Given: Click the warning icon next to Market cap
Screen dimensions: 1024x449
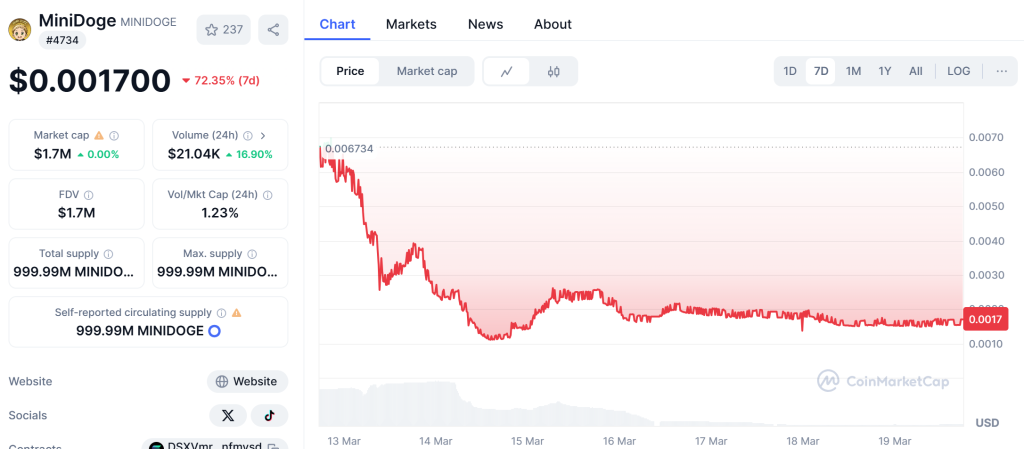Looking at the screenshot, I should 99,135.
